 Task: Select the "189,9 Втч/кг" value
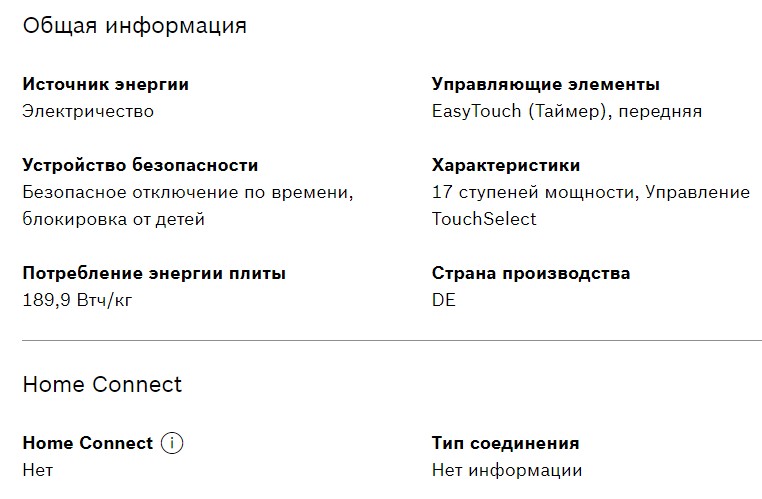[77, 299]
